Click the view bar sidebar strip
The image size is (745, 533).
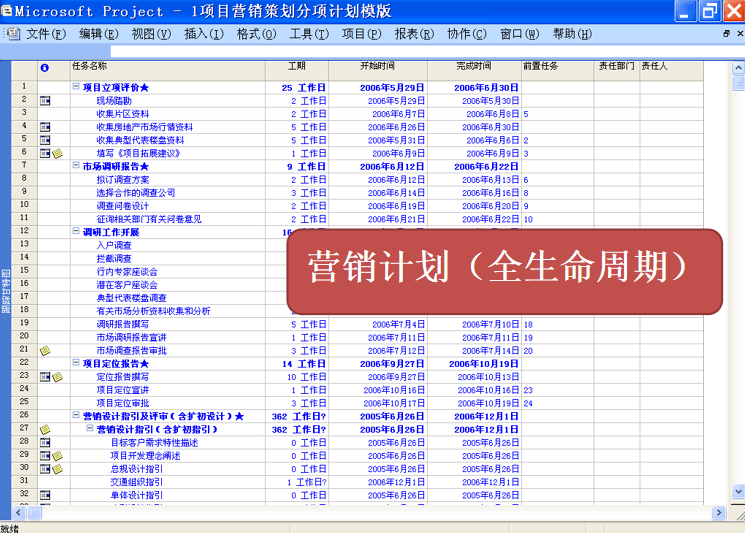click(5, 290)
